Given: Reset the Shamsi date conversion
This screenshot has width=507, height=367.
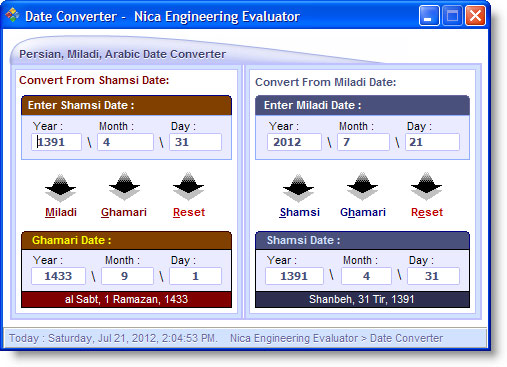Looking at the screenshot, I should [189, 212].
